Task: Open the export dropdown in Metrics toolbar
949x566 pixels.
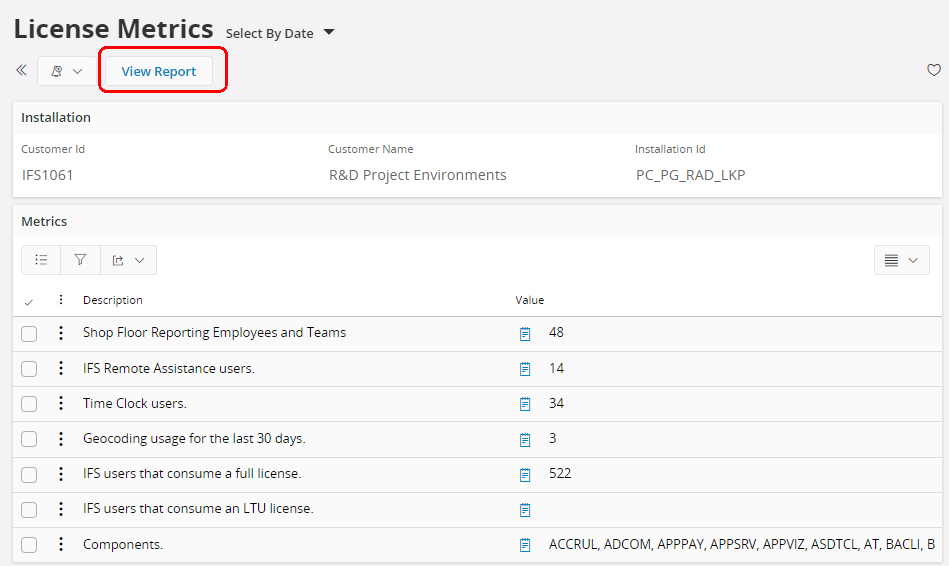Action: click(128, 260)
